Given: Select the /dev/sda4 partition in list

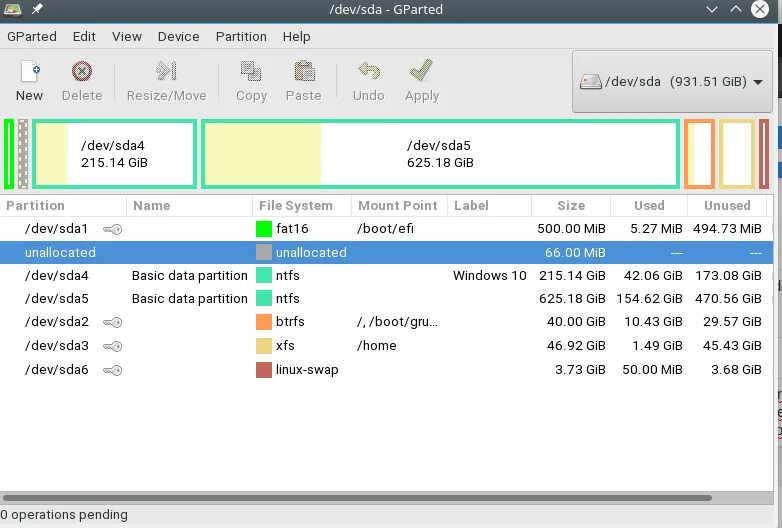Looking at the screenshot, I should click(387, 275).
